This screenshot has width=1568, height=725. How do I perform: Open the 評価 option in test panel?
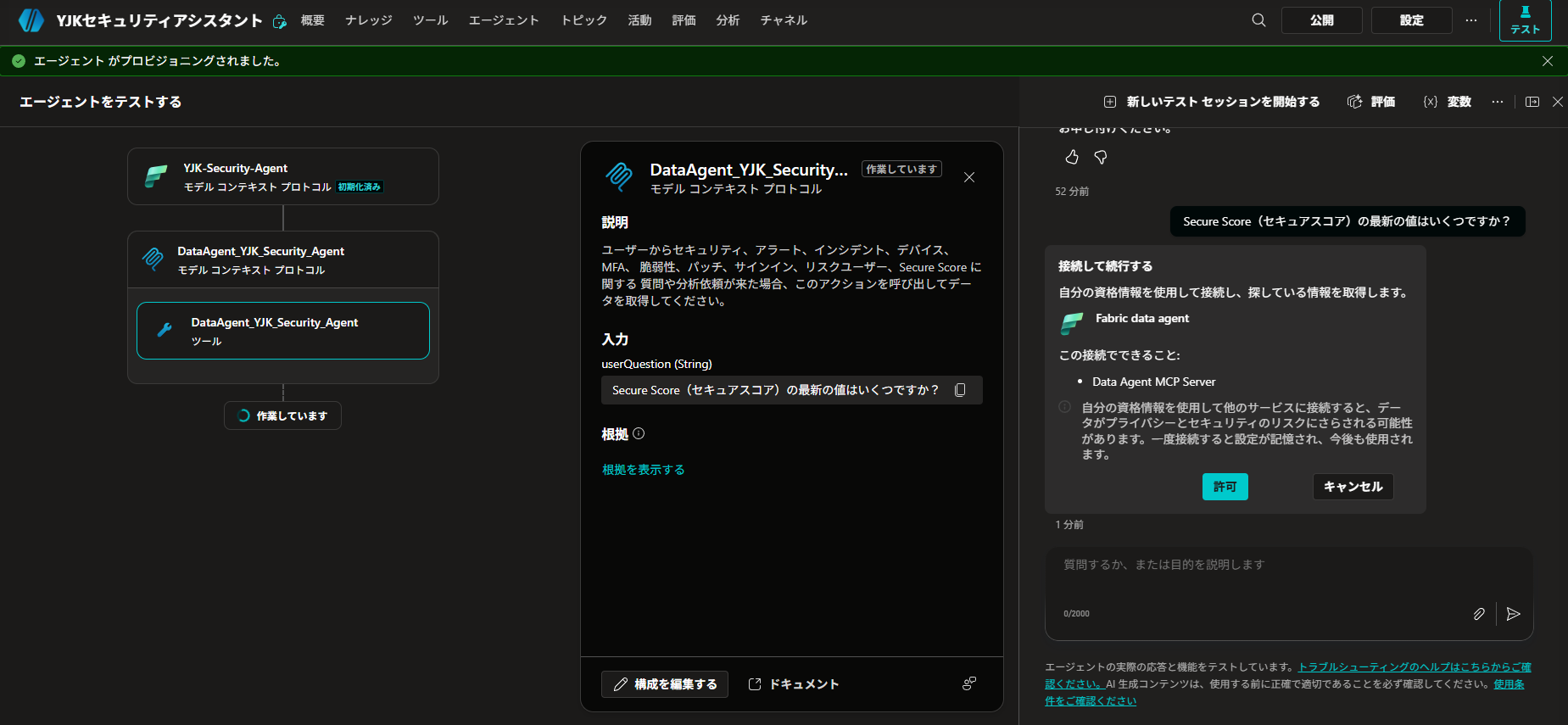(x=1371, y=102)
